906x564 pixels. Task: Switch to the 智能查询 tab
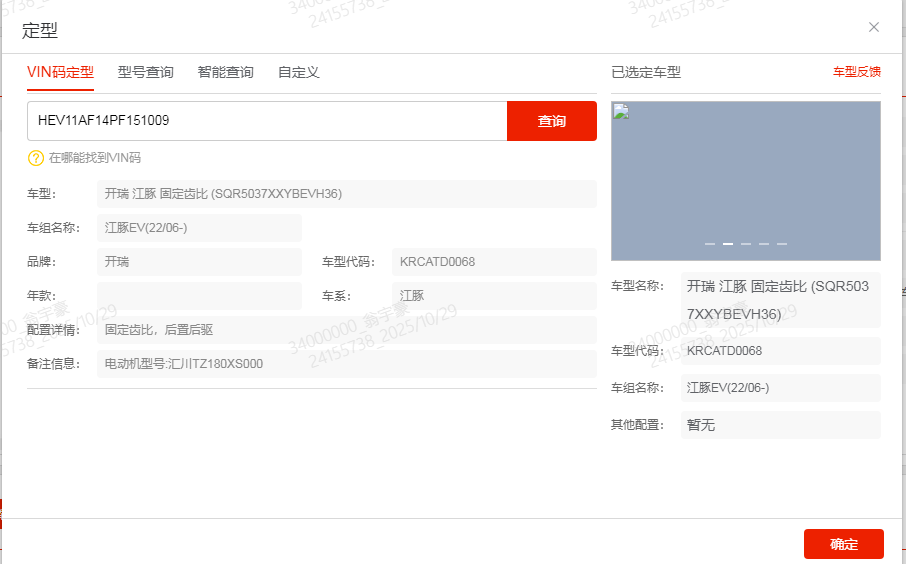coord(225,72)
